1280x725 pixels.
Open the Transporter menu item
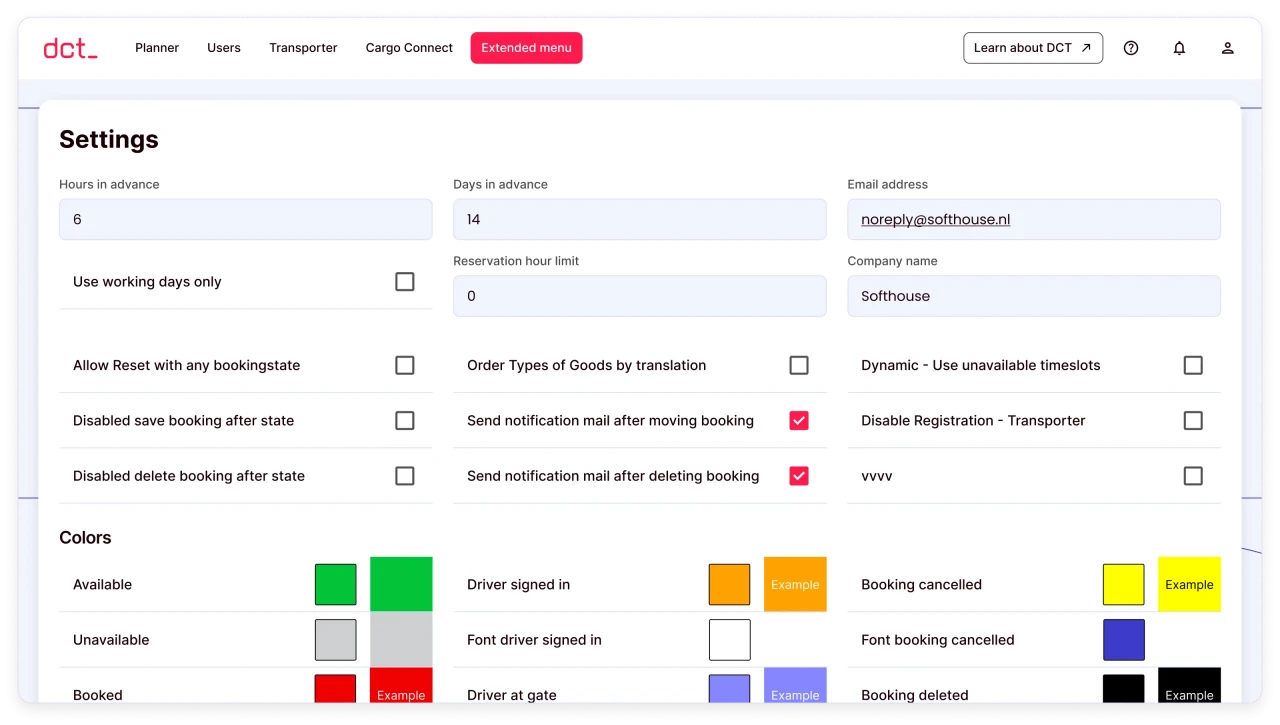[x=303, y=48]
